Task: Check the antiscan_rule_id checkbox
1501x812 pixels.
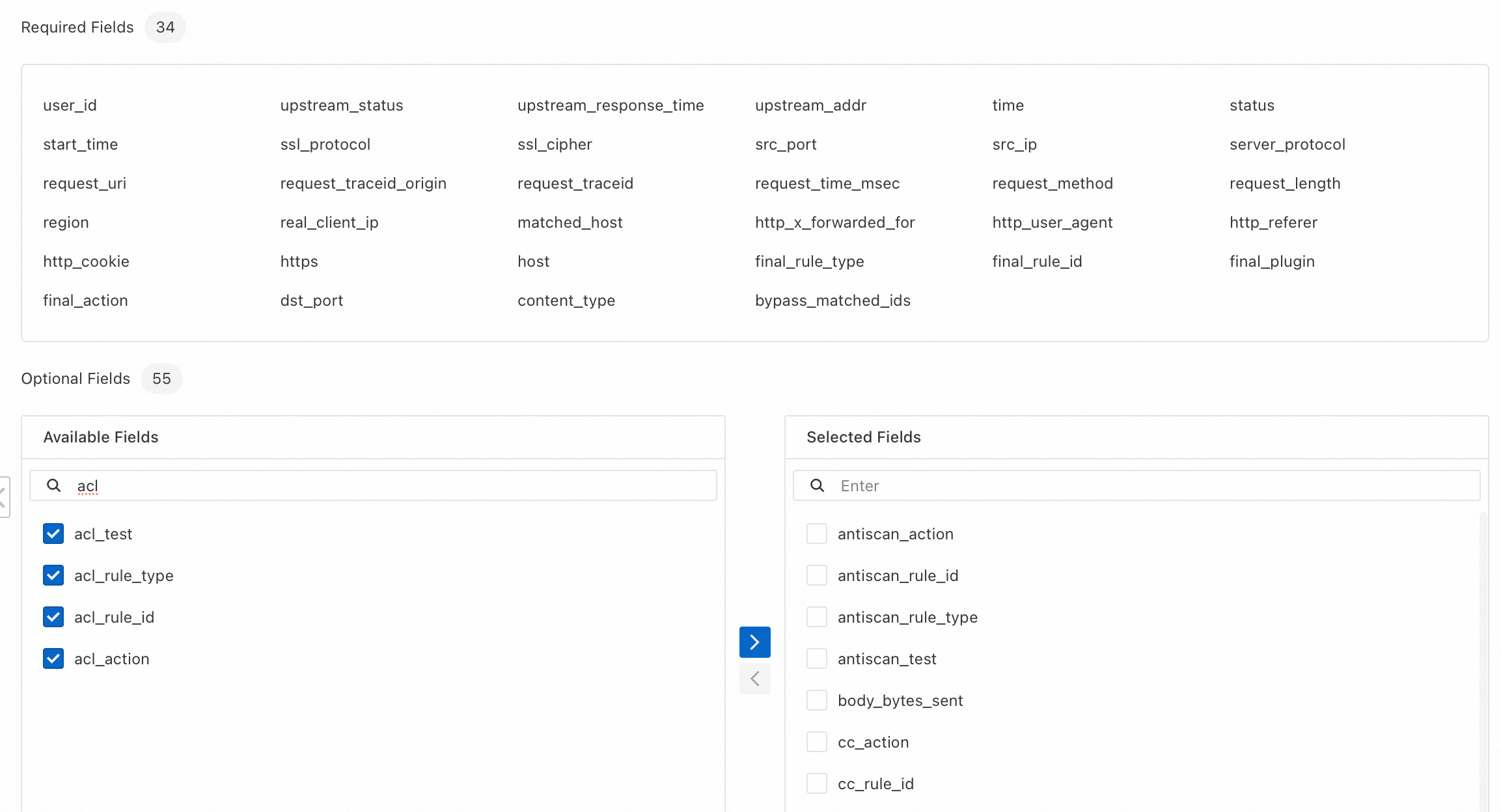Action: tap(816, 575)
